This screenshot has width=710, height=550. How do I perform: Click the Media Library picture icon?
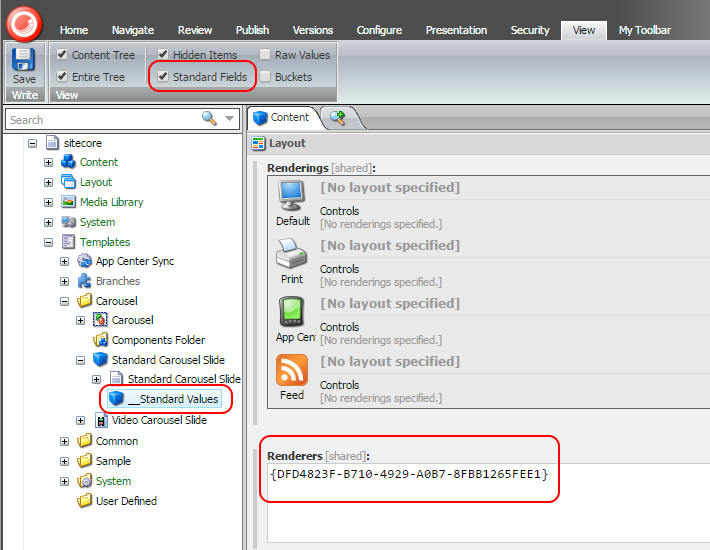coord(68,201)
